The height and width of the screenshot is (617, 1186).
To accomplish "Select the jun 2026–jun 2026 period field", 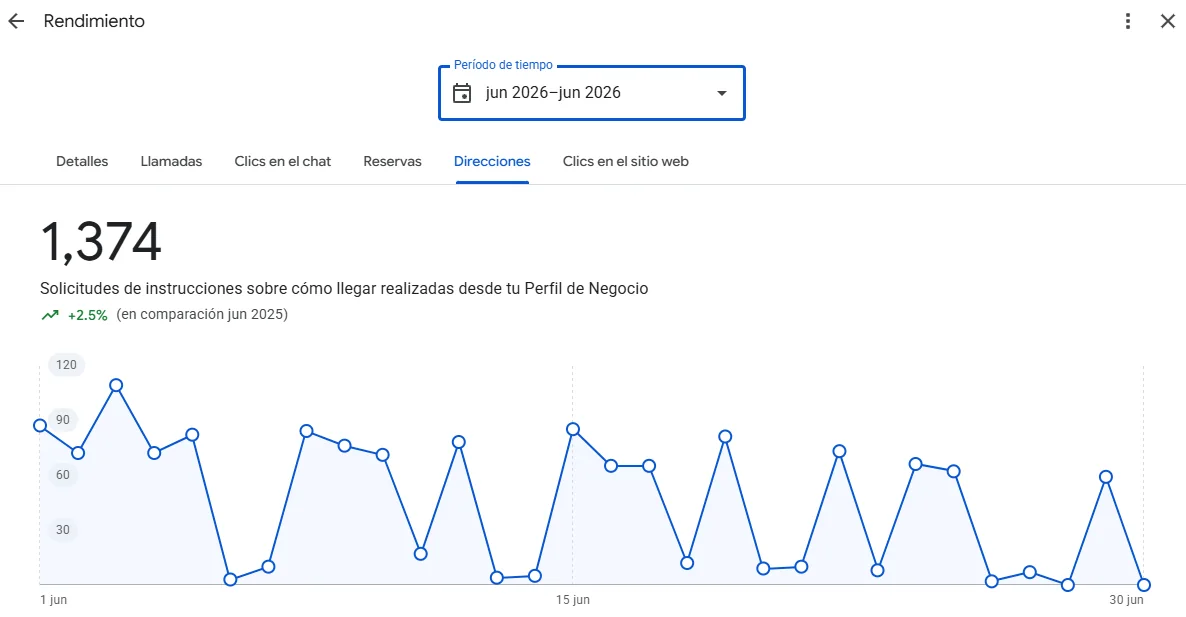I will pyautogui.click(x=591, y=93).
